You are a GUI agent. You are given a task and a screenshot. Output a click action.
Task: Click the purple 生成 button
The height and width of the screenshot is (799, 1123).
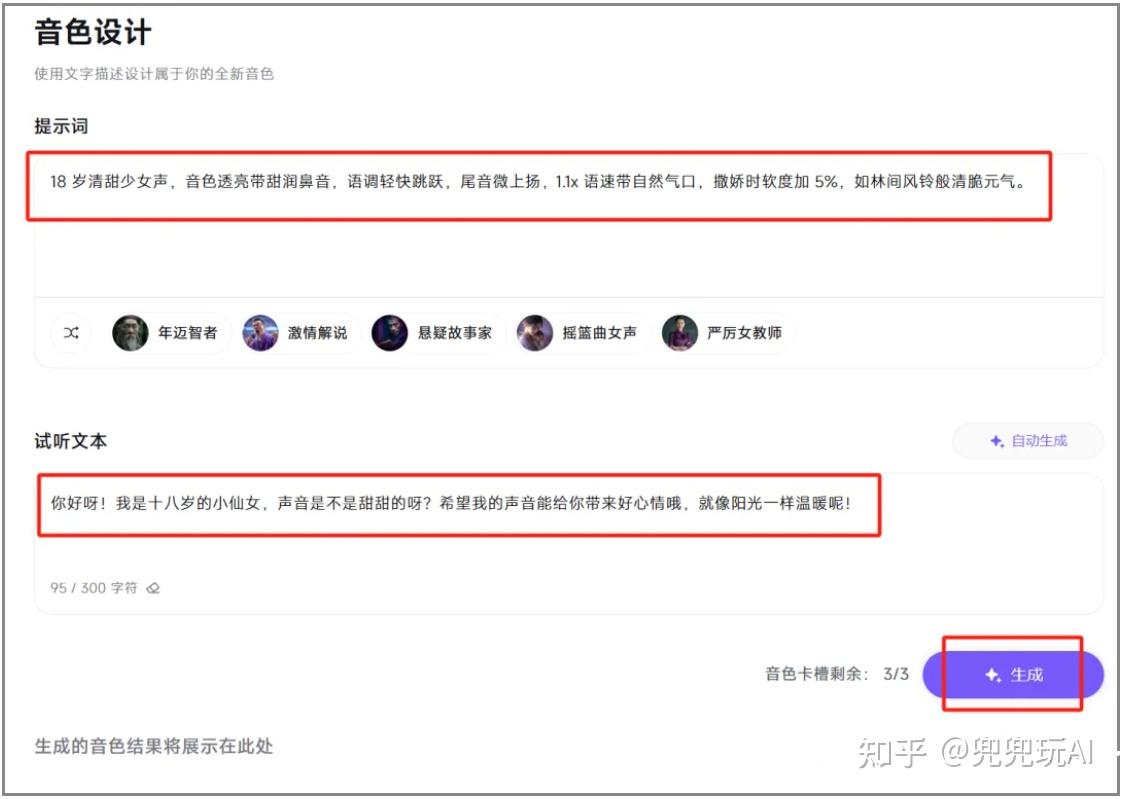1013,674
